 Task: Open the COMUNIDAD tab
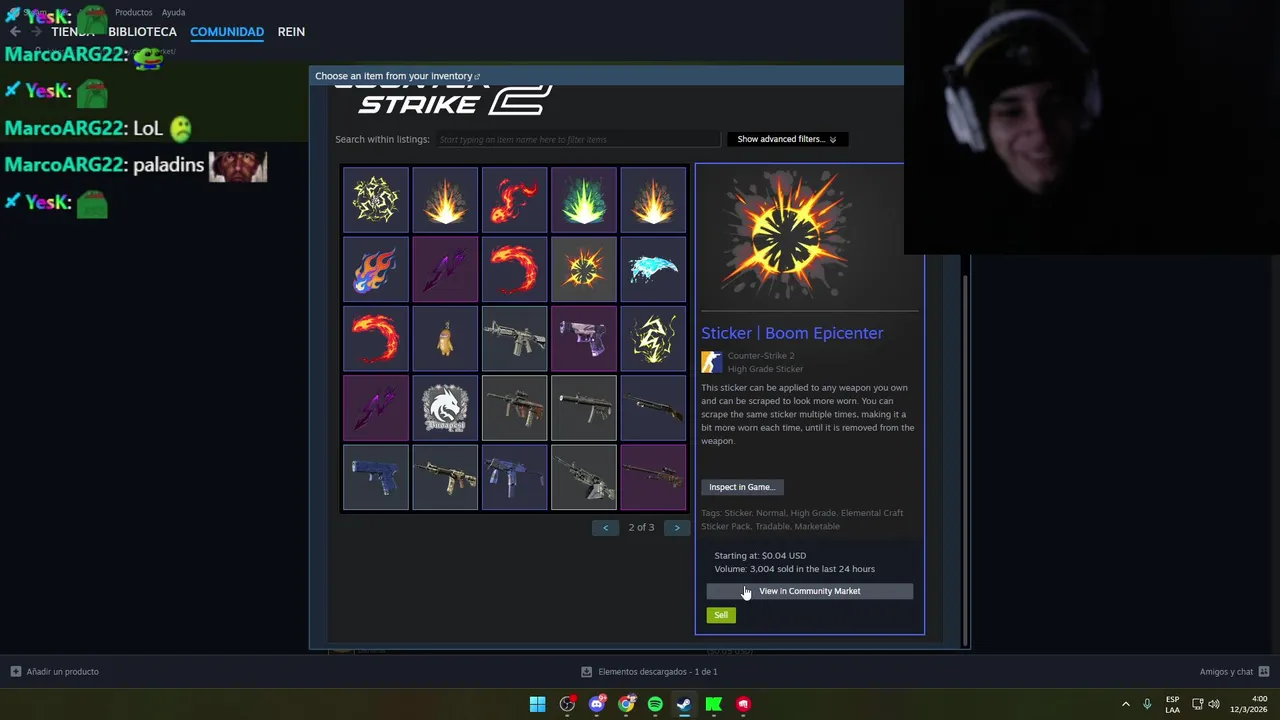click(227, 32)
